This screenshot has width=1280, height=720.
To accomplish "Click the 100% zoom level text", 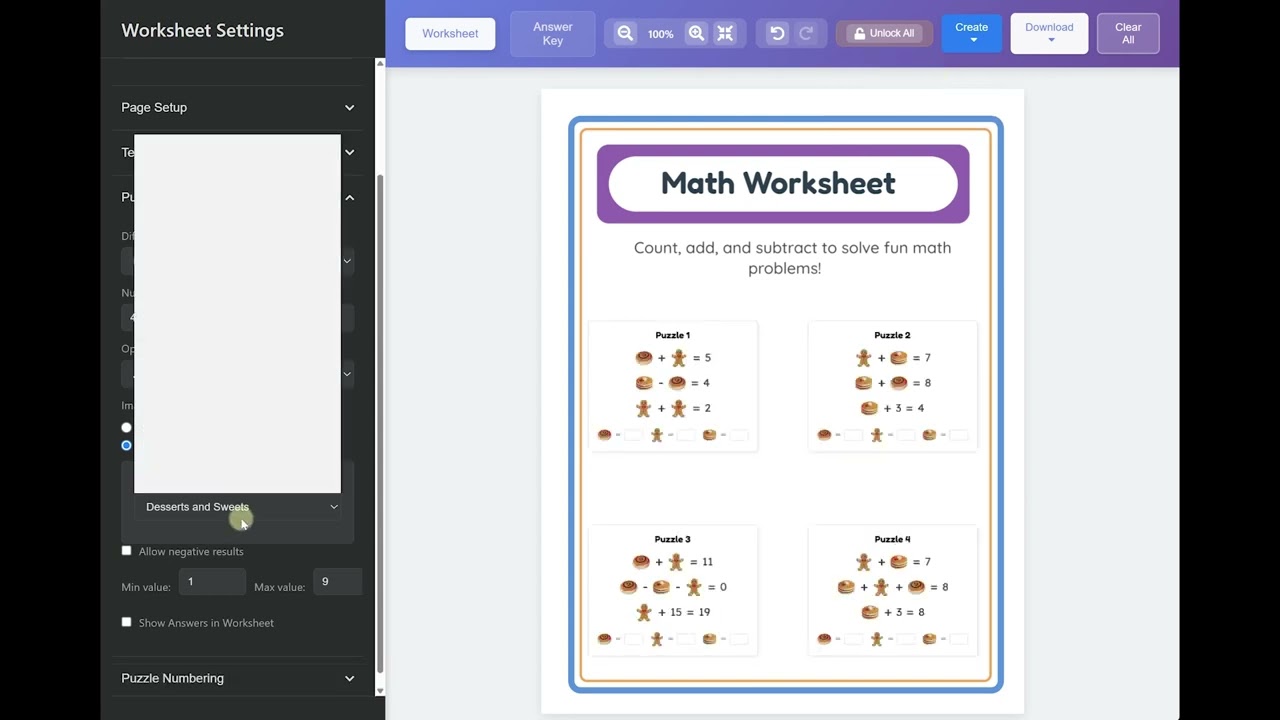I will point(660,34).
